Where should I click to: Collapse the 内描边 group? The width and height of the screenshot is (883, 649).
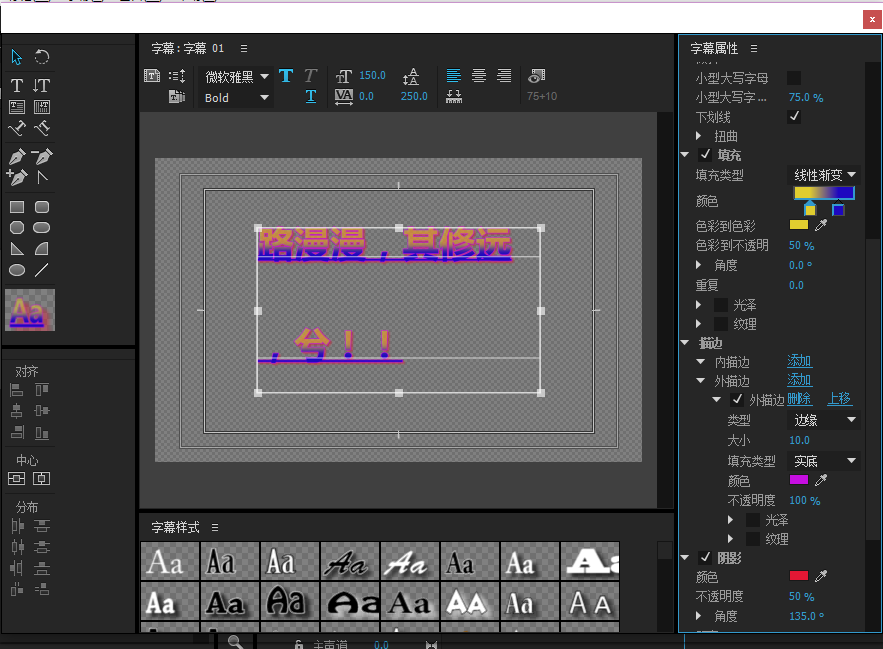click(x=701, y=362)
